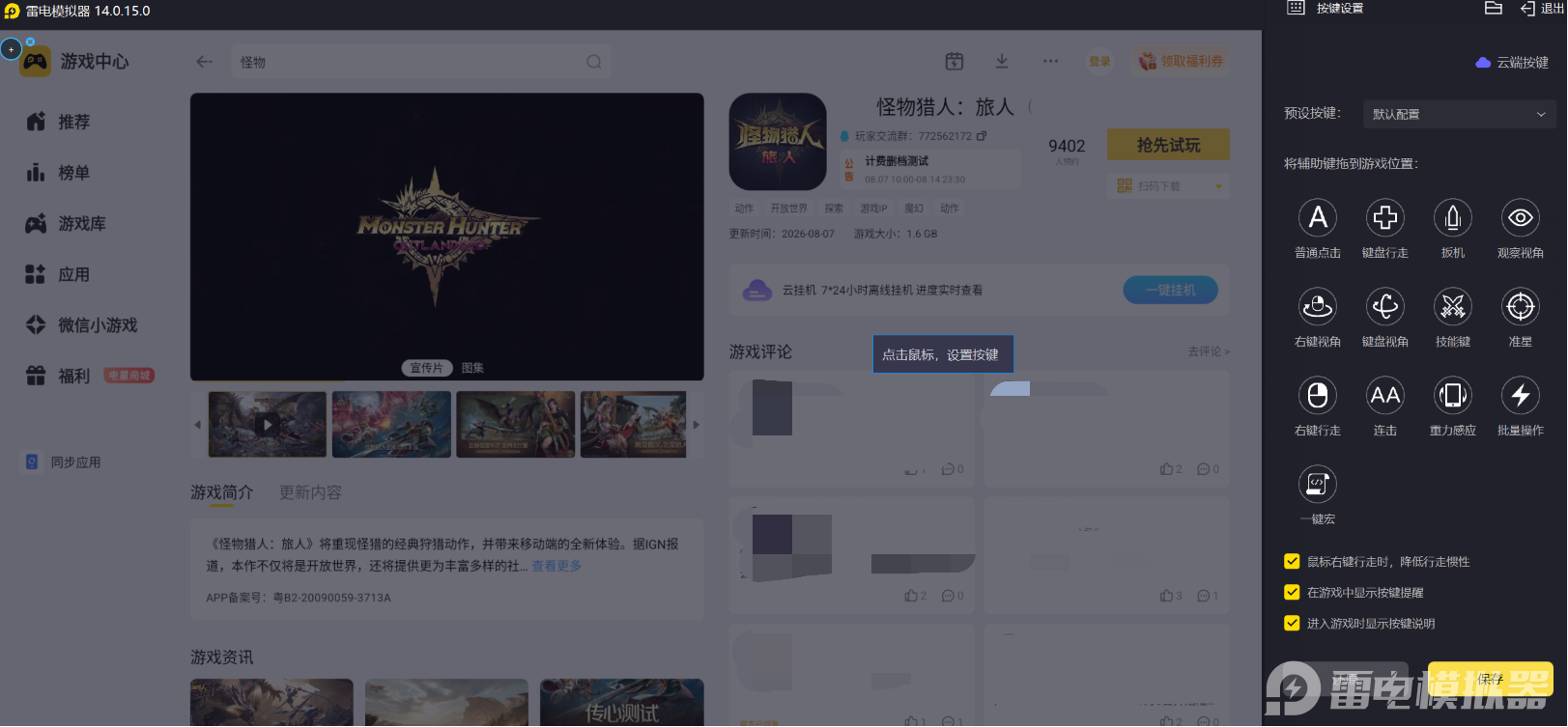Toggle 在游戏中显示按键提醒 checkbox

(1292, 593)
